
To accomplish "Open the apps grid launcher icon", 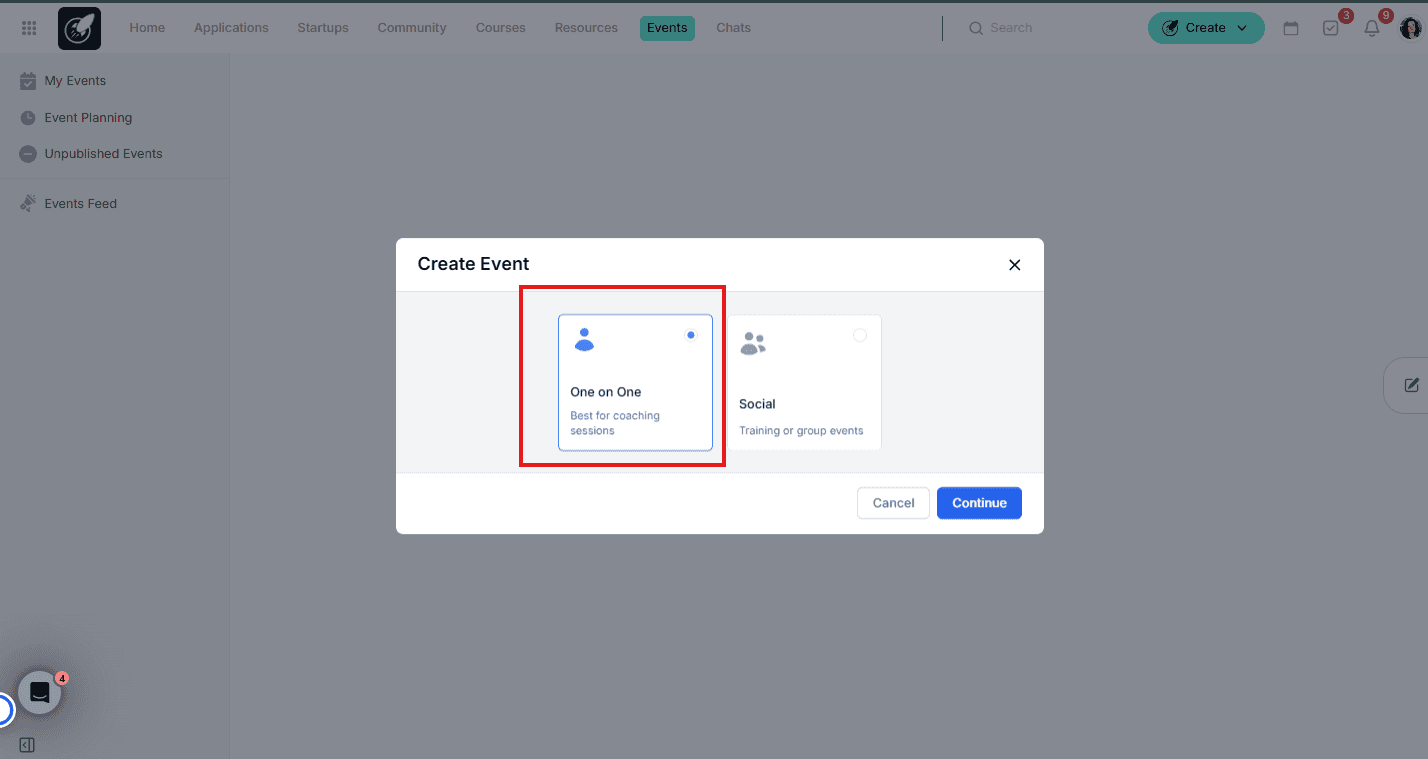I will point(29,28).
